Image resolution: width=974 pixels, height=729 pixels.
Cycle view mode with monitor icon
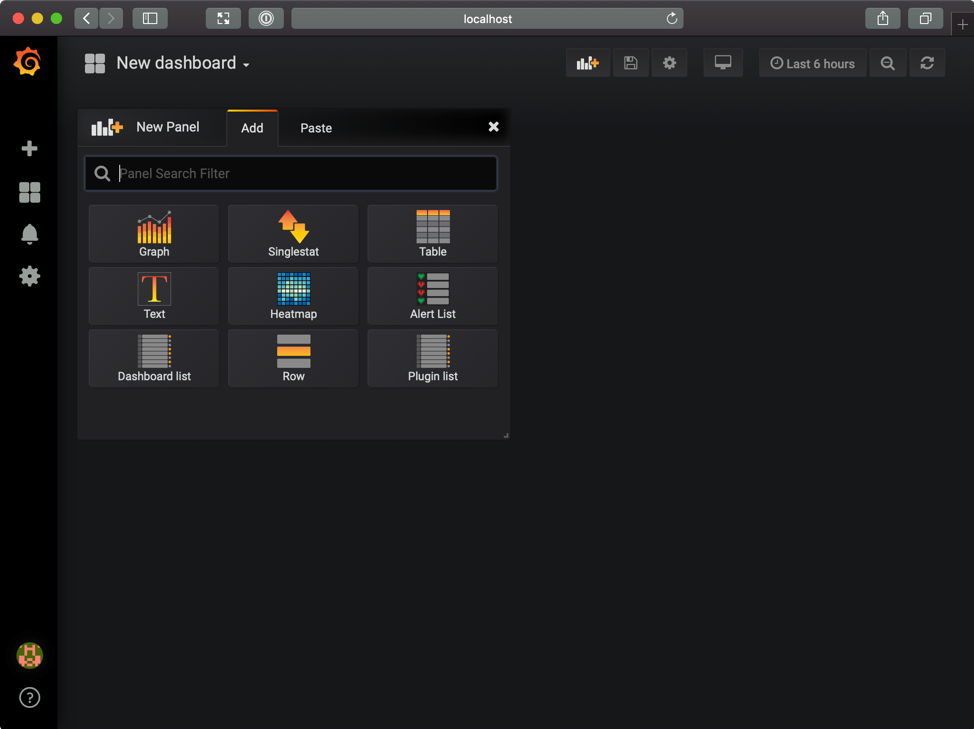click(722, 63)
